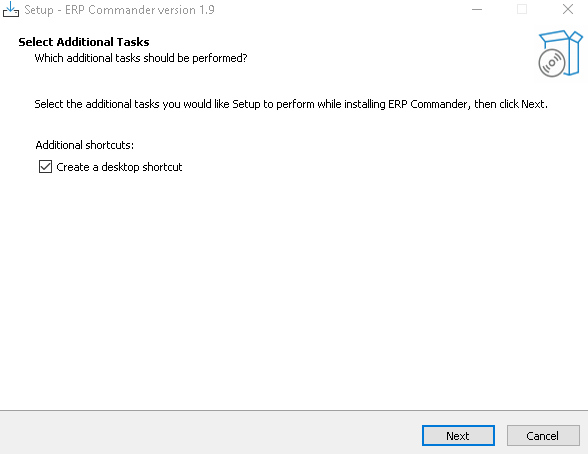Abort installation with the Cancel button

click(543, 436)
